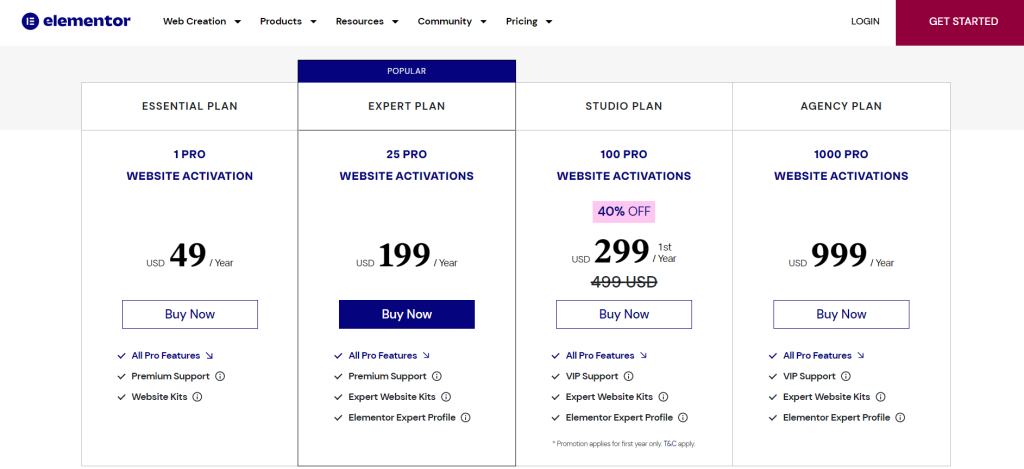The image size is (1024, 469).
Task: Click the 999 / Year price
Action: click(841, 256)
